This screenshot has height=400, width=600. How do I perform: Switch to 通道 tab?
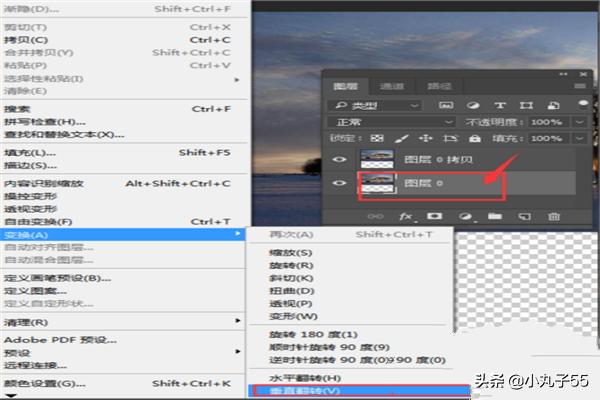(392, 86)
